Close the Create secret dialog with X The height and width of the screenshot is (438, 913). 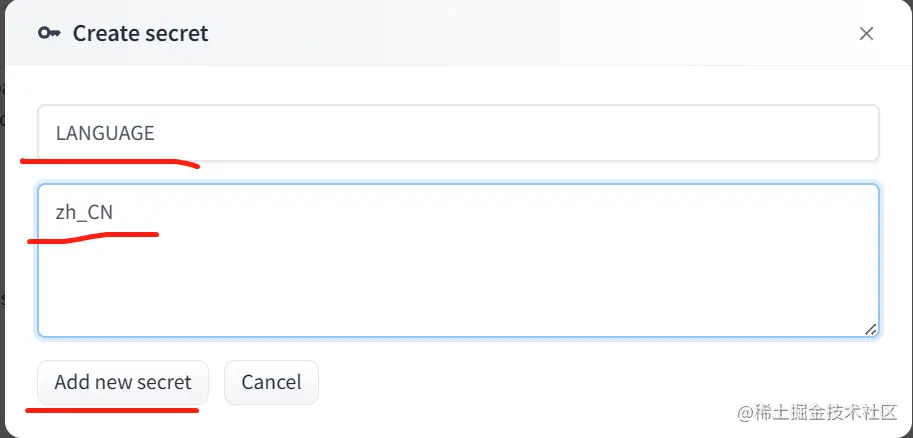[866, 33]
